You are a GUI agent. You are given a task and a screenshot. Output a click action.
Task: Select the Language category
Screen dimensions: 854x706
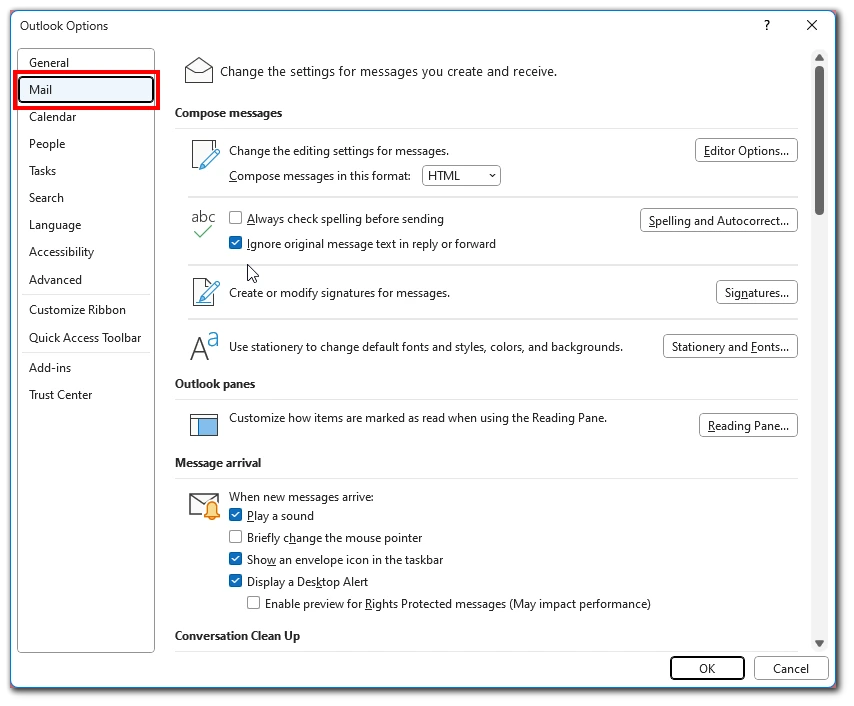coord(86,225)
